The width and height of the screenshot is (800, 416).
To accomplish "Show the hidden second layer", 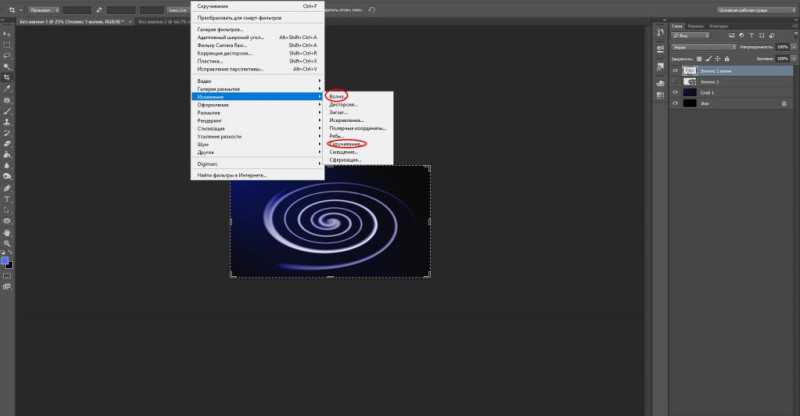I will (676, 82).
